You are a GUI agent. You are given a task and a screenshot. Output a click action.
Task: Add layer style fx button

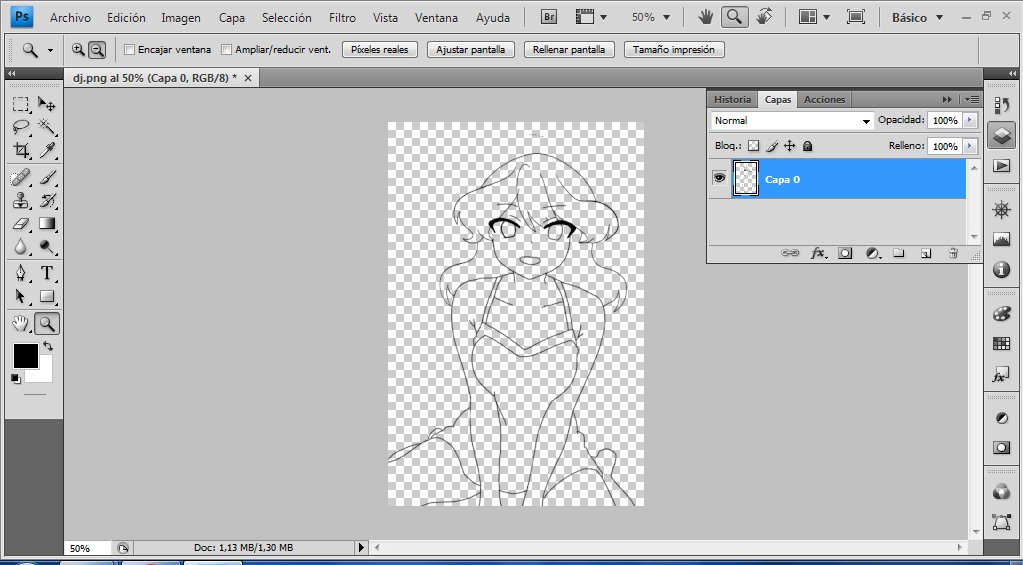[818, 253]
